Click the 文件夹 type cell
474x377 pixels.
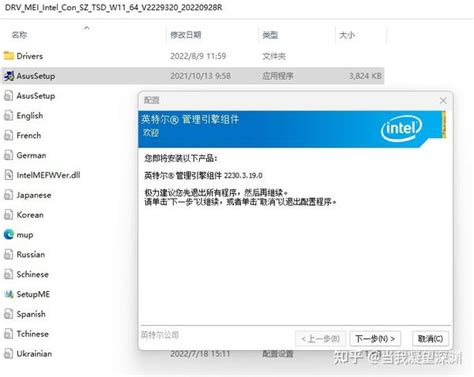274,56
